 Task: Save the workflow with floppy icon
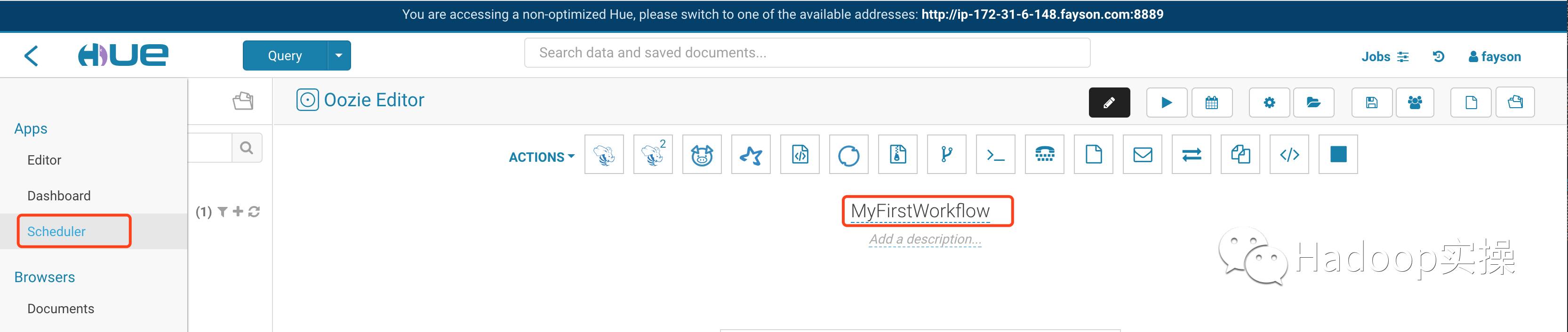[1371, 102]
